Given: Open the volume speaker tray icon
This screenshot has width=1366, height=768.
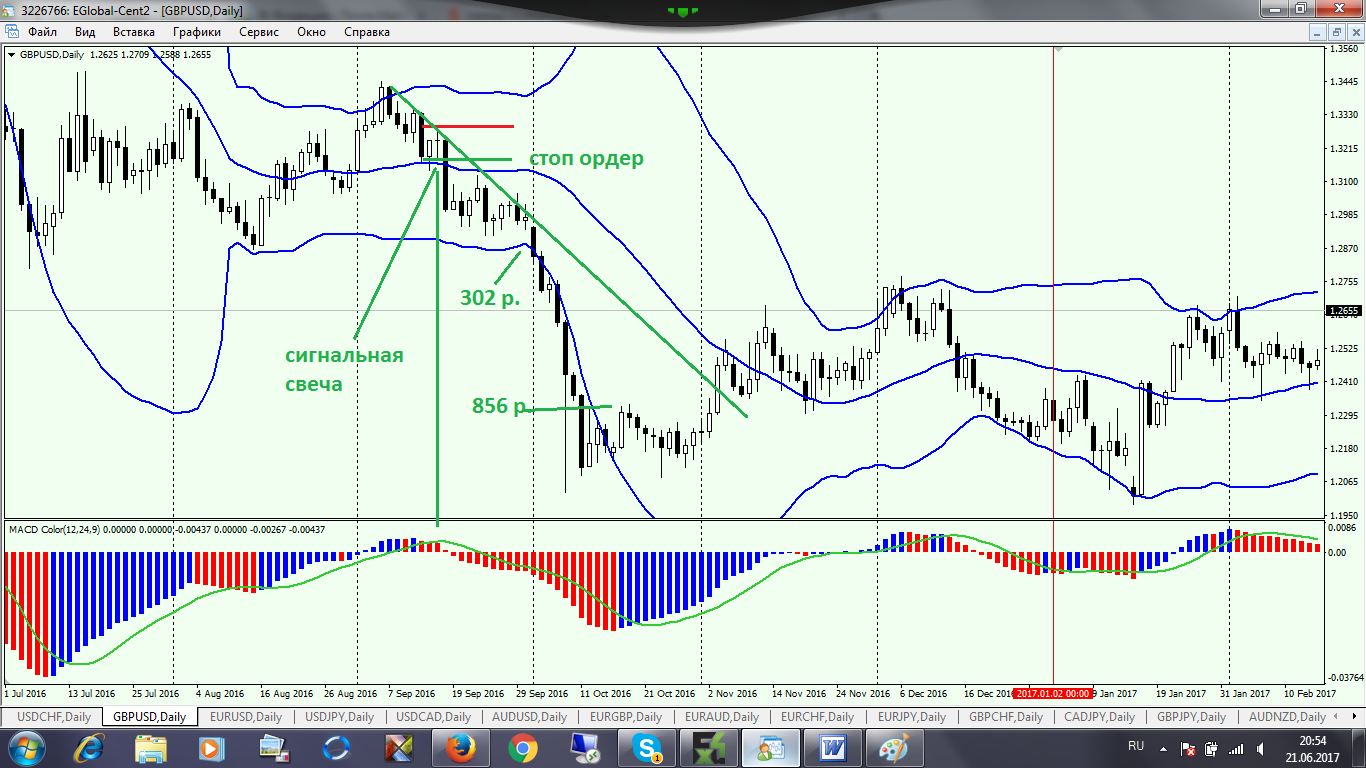Looking at the screenshot, I should click(1260, 747).
